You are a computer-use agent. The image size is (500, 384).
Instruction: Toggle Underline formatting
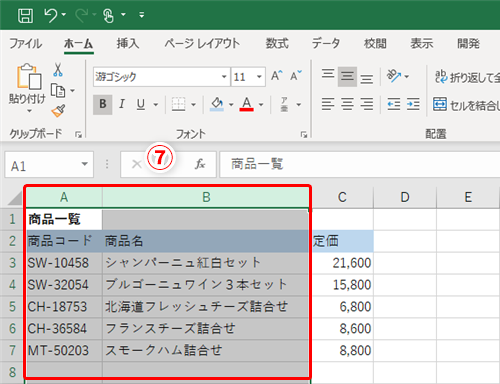tap(141, 104)
